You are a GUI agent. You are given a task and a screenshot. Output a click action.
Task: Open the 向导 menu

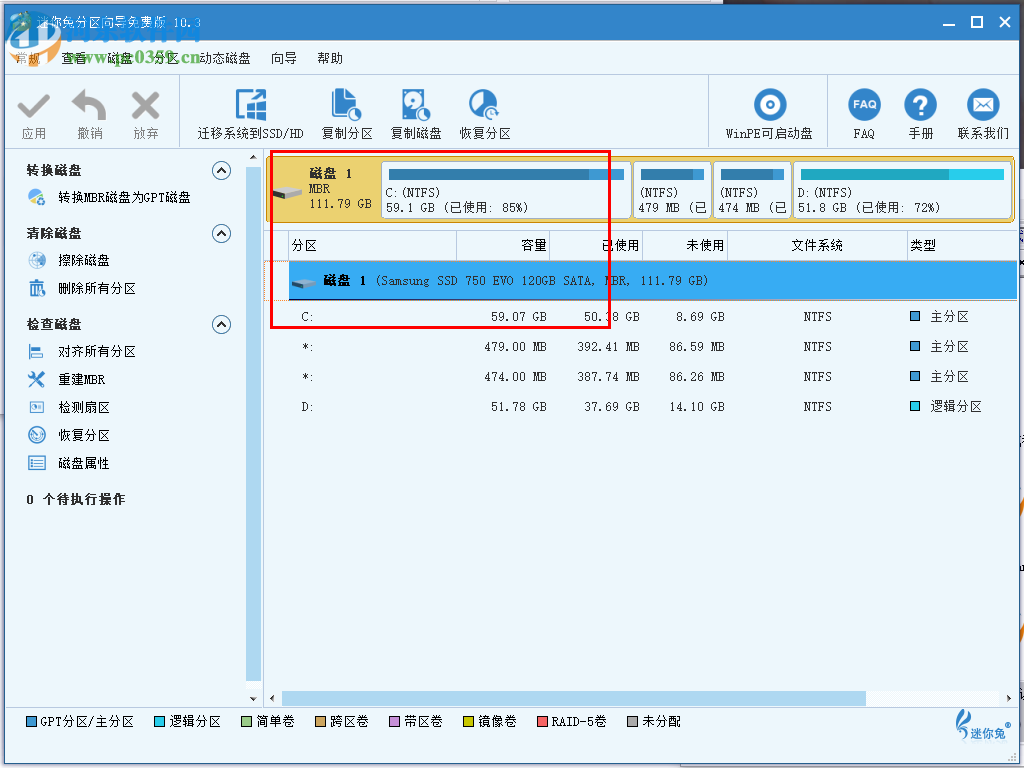(282, 58)
